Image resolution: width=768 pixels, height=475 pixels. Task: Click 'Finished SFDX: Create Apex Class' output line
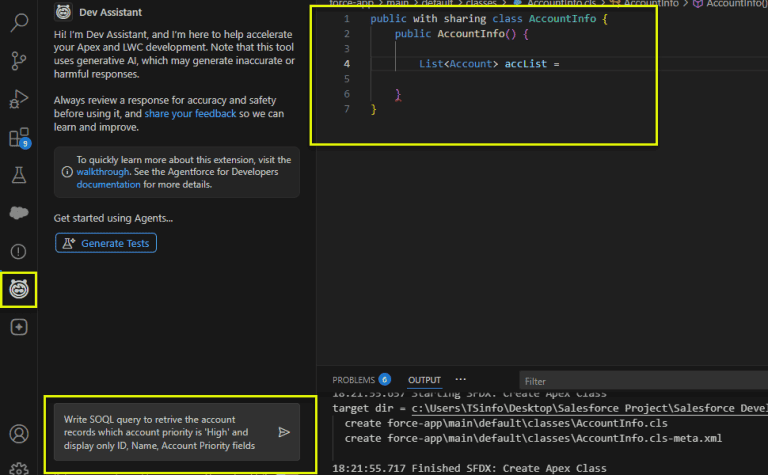(469, 469)
